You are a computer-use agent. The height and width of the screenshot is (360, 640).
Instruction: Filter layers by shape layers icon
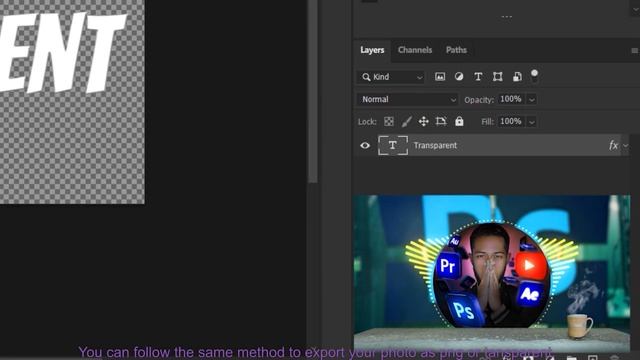(497, 77)
